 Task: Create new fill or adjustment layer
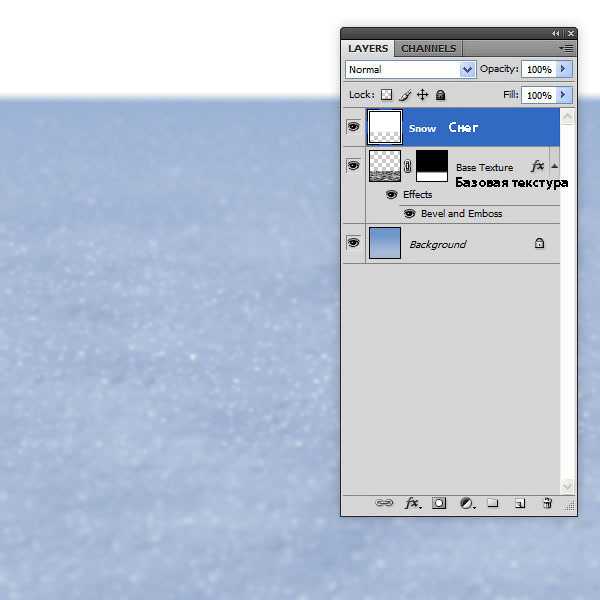[467, 503]
